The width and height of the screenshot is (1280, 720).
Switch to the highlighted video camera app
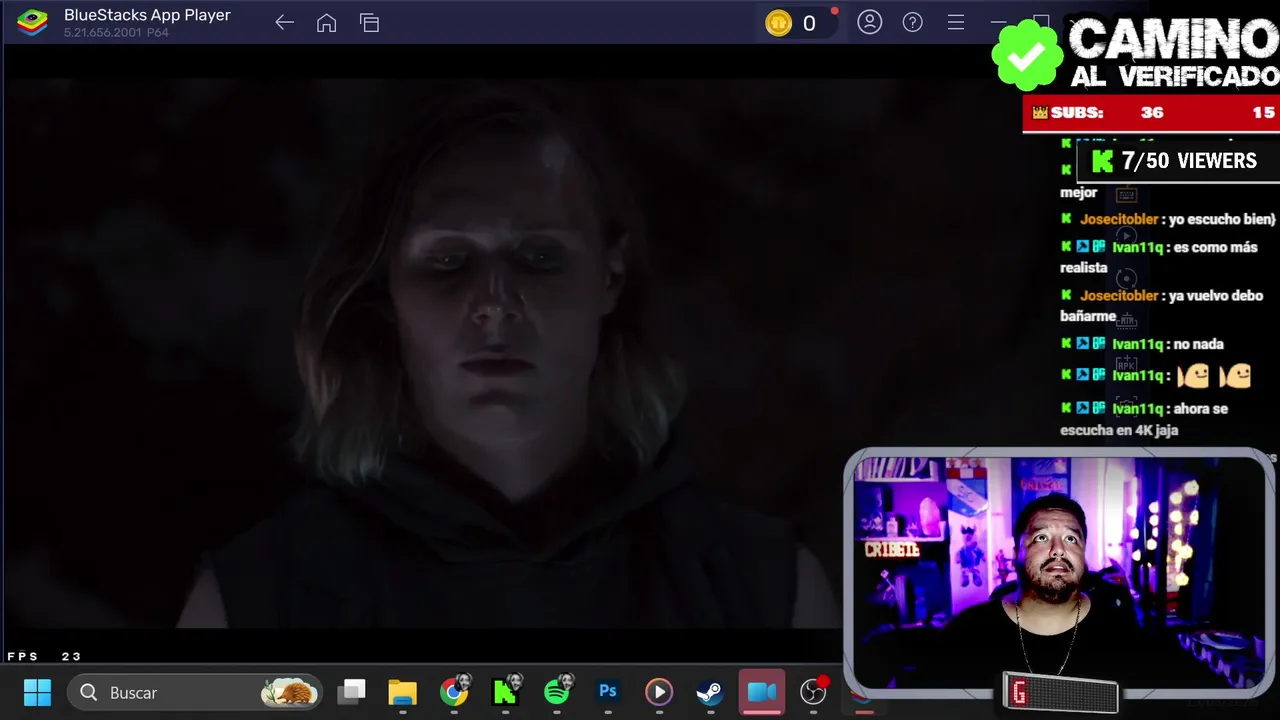click(x=762, y=692)
